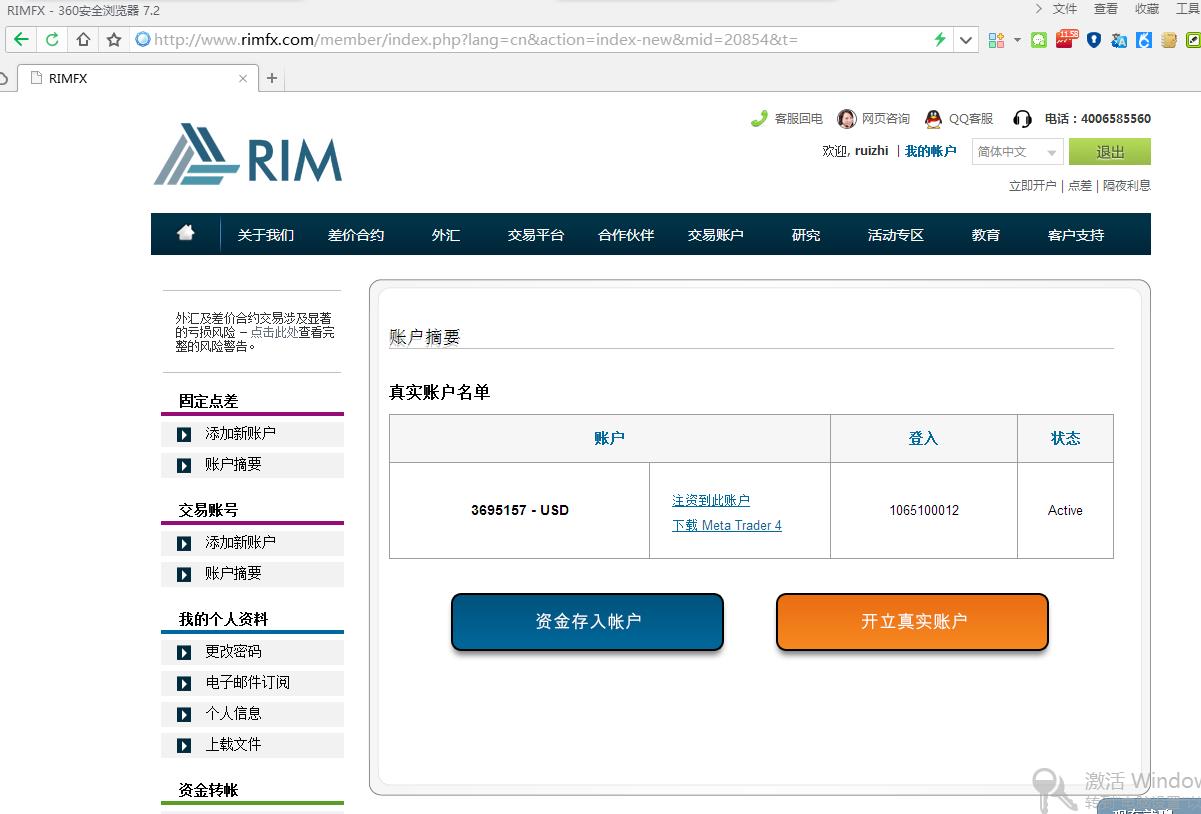The width and height of the screenshot is (1201, 814).
Task: Click the RIM logo
Action: [x=248, y=154]
